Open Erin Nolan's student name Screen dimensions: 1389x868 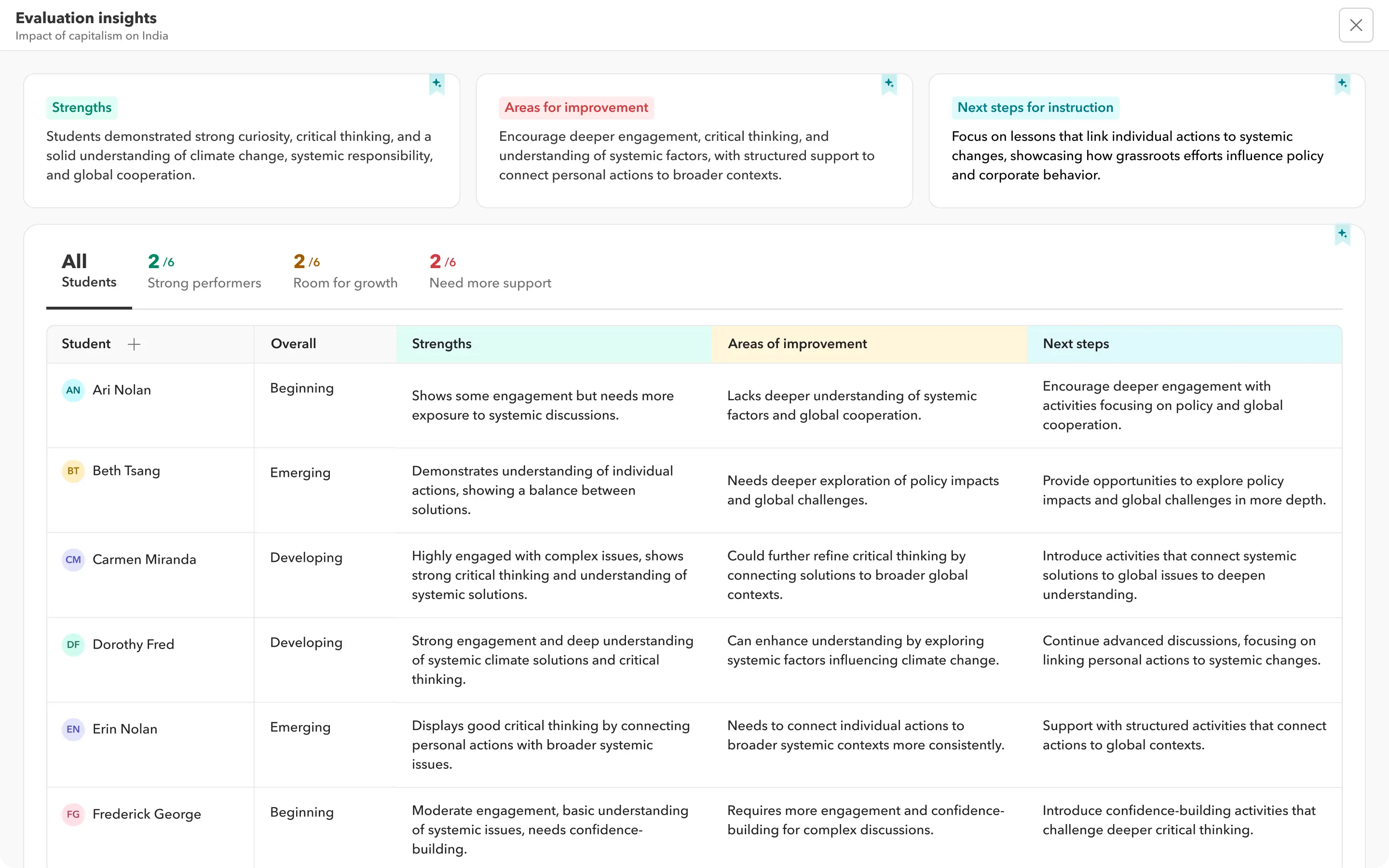(x=124, y=729)
